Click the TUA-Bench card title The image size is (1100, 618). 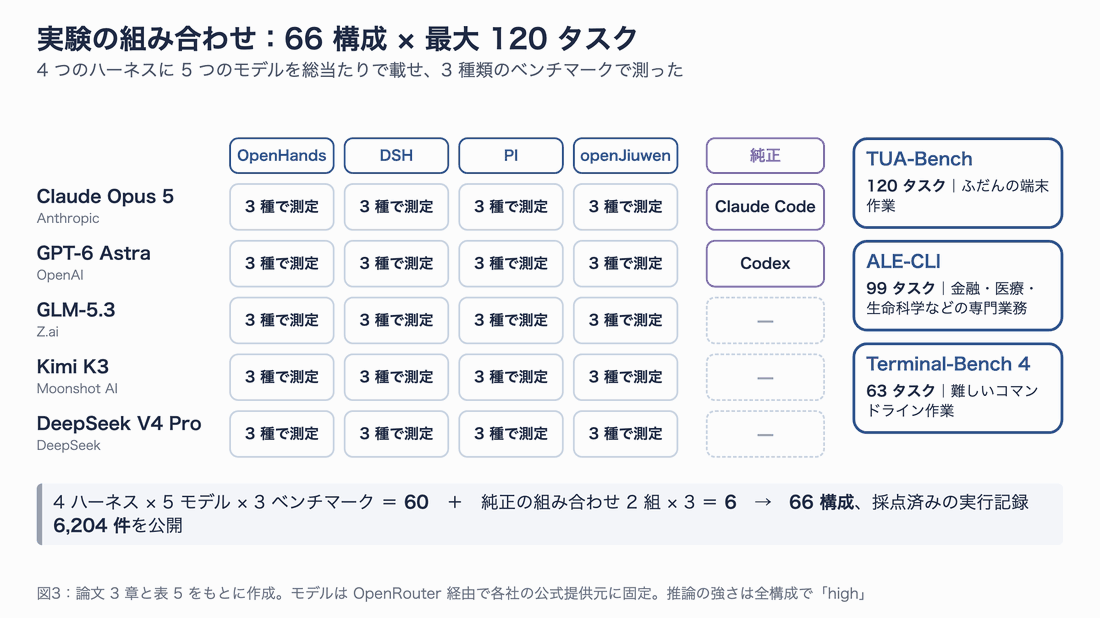coord(919,159)
